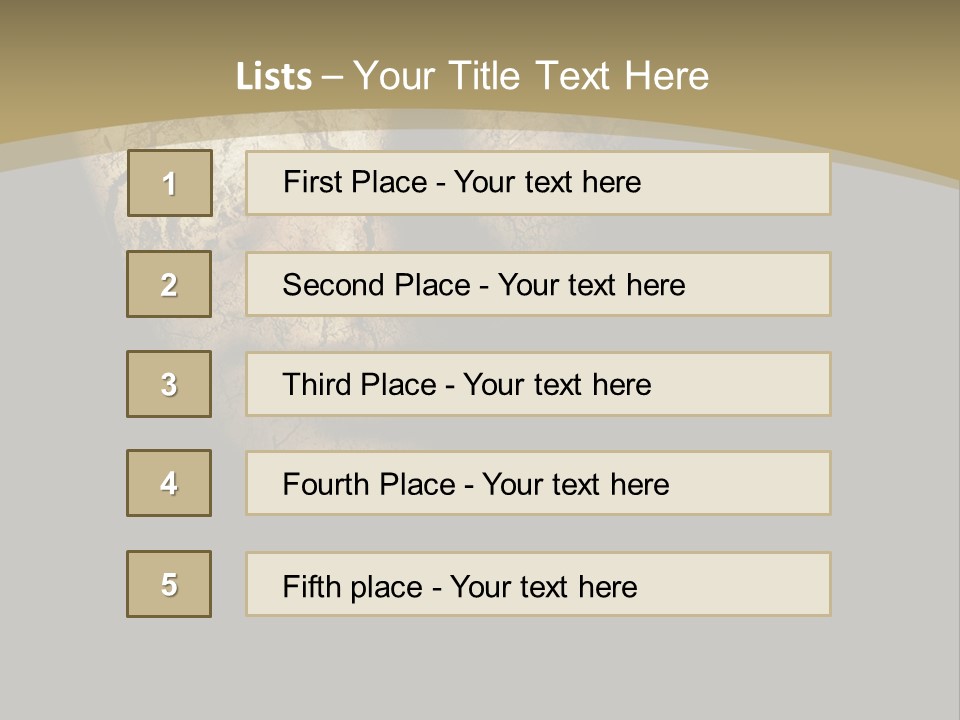960x720 pixels.
Task: Click the 'Fifth place' text box
Action: point(538,586)
